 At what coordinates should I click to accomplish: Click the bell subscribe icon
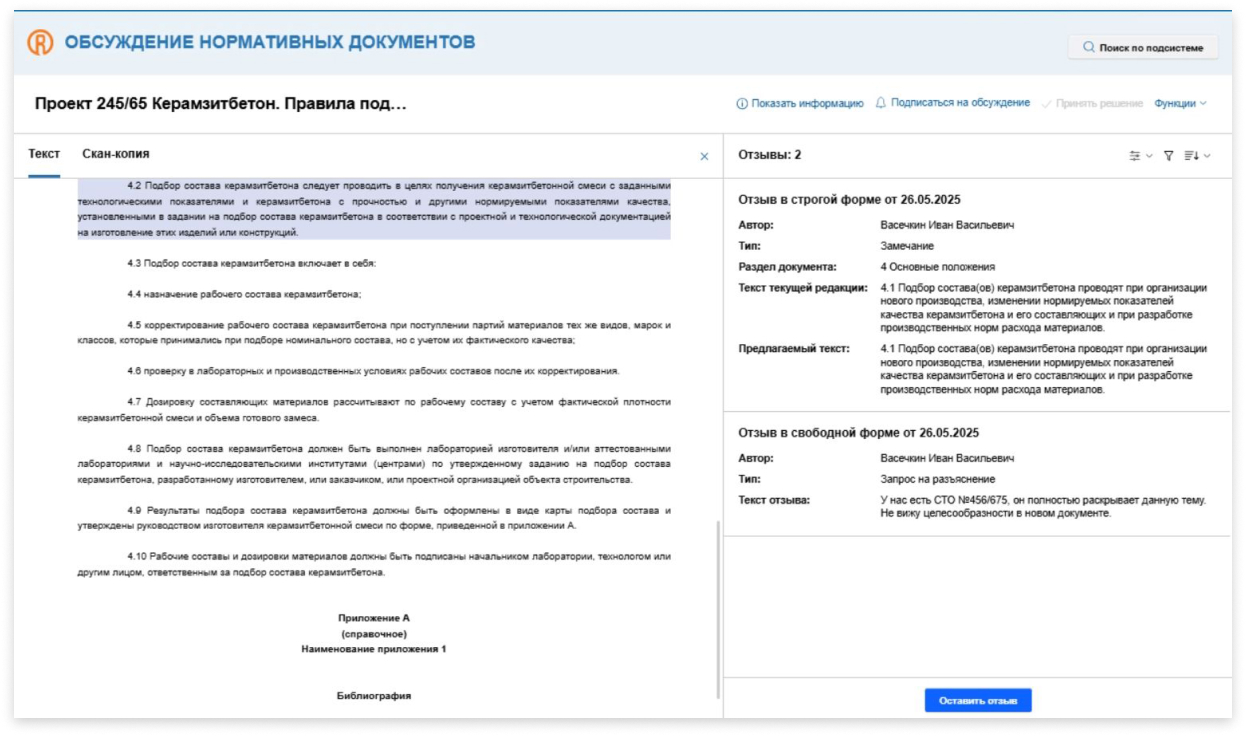(x=881, y=103)
